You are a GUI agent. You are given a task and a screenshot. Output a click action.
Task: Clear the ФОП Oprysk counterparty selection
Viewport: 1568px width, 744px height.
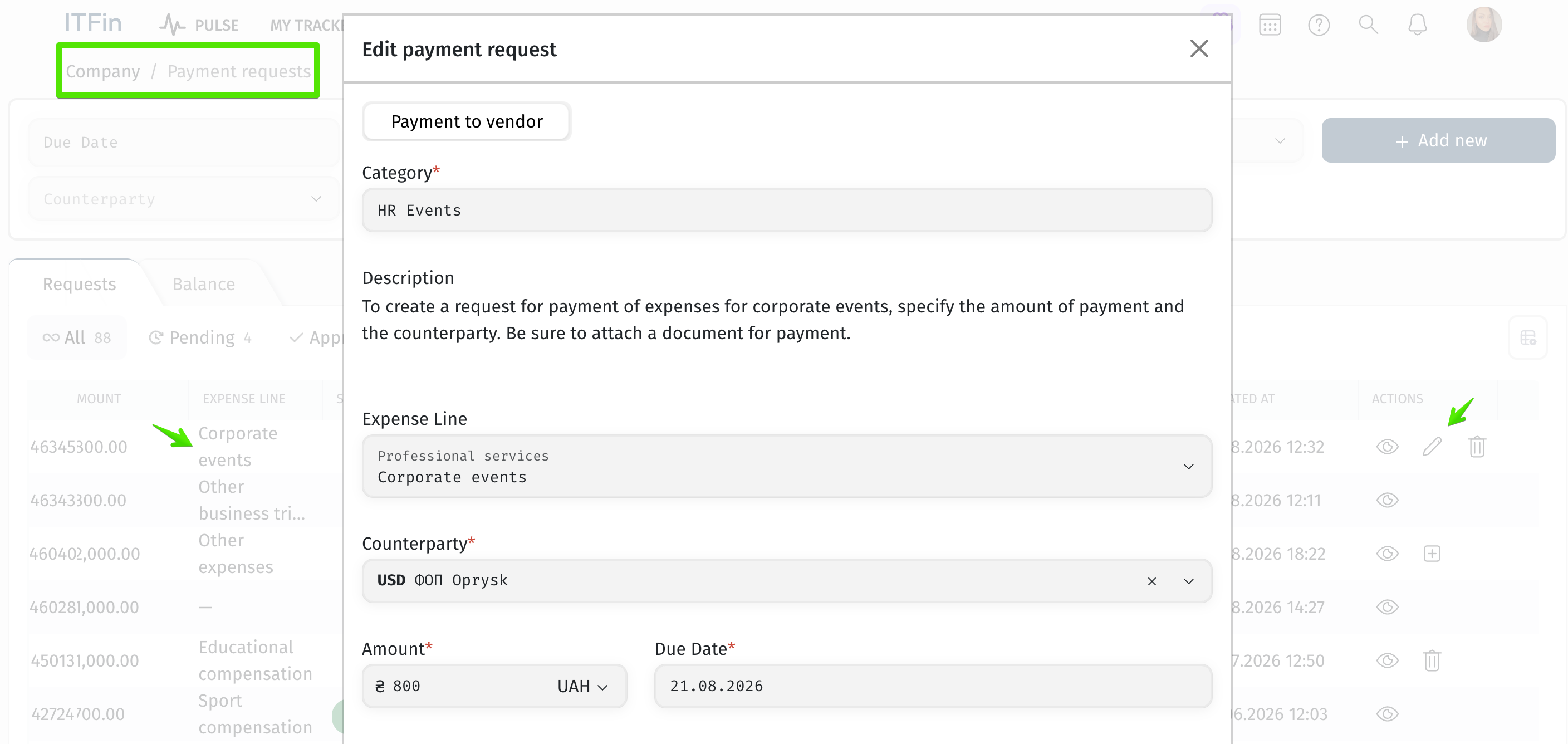(x=1151, y=581)
